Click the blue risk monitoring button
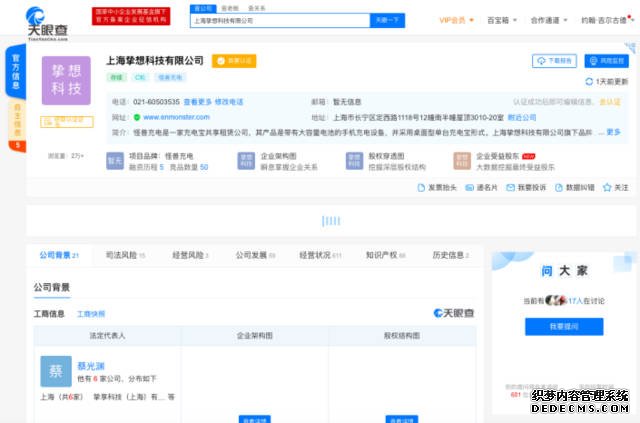This screenshot has width=640, height=423. [607, 61]
